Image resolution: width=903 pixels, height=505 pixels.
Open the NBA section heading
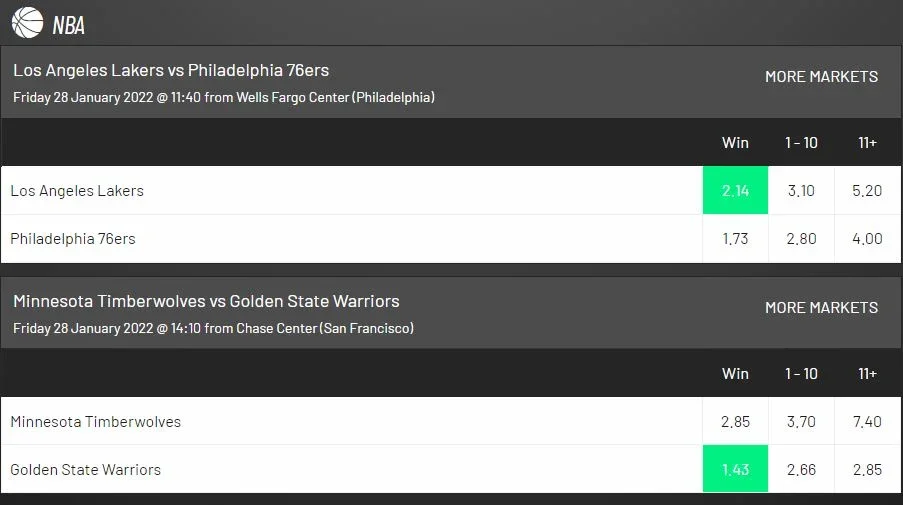click(x=69, y=25)
